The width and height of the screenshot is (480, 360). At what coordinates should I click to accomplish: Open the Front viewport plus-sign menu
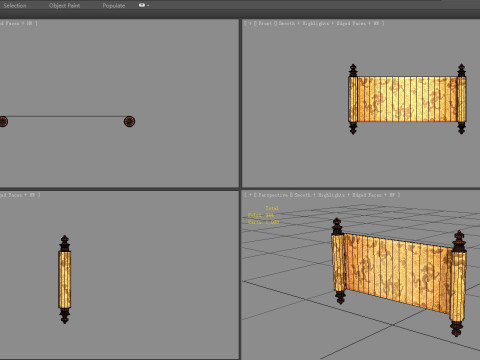pos(250,23)
